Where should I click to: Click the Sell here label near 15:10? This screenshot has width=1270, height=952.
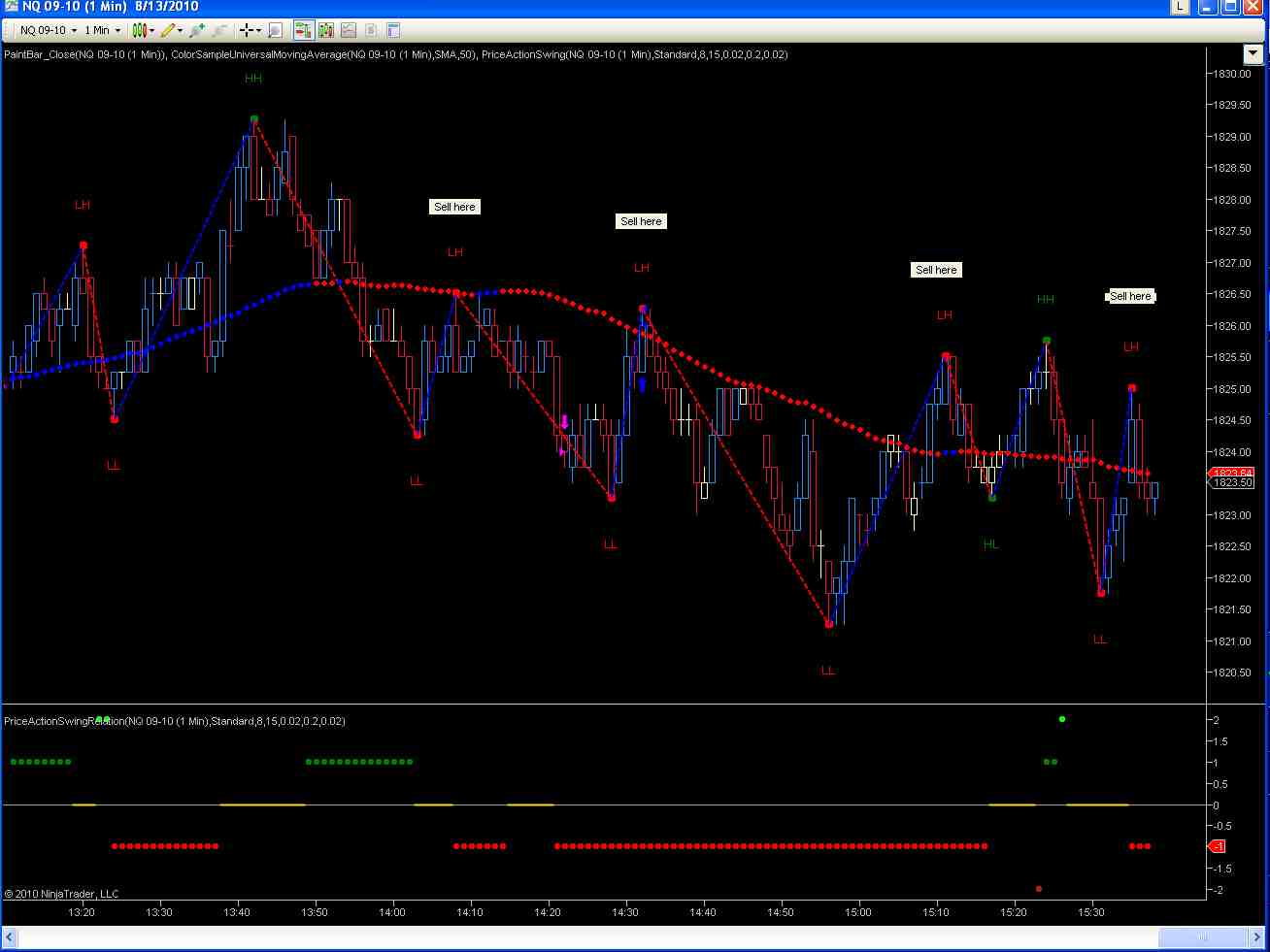point(936,270)
